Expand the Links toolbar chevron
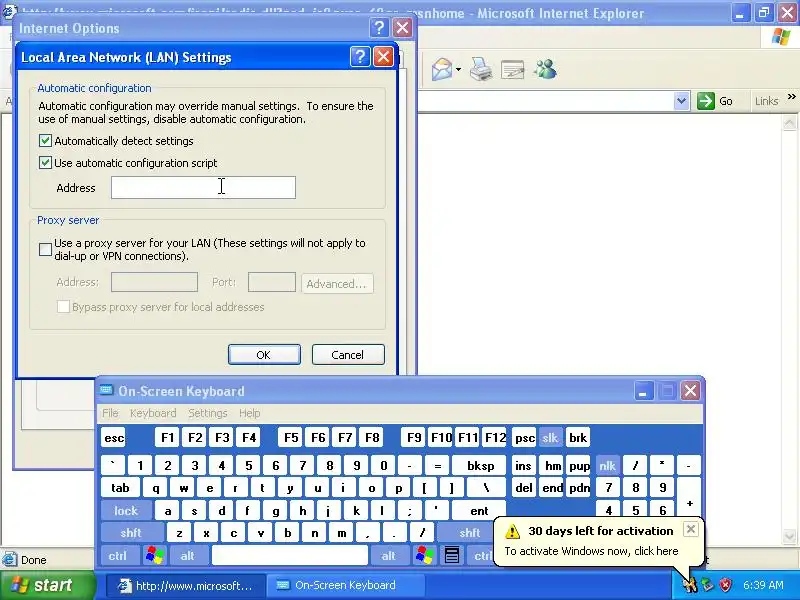The width and height of the screenshot is (800, 600). tap(791, 96)
